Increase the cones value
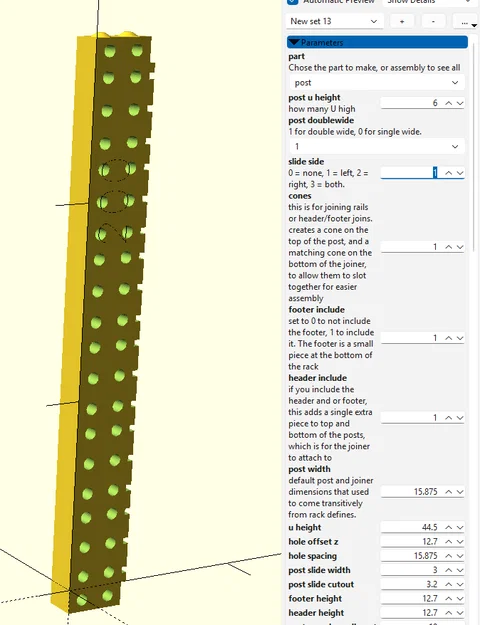The image size is (480, 625). [449, 247]
